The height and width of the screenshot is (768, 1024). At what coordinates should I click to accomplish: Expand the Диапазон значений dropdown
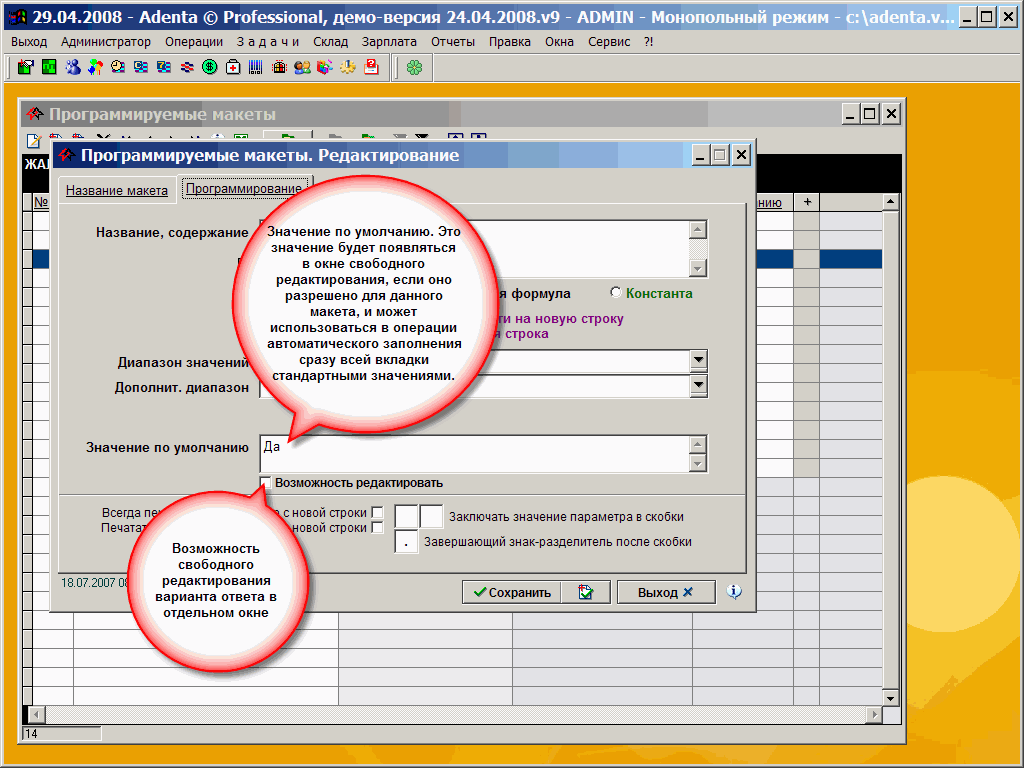(698, 361)
